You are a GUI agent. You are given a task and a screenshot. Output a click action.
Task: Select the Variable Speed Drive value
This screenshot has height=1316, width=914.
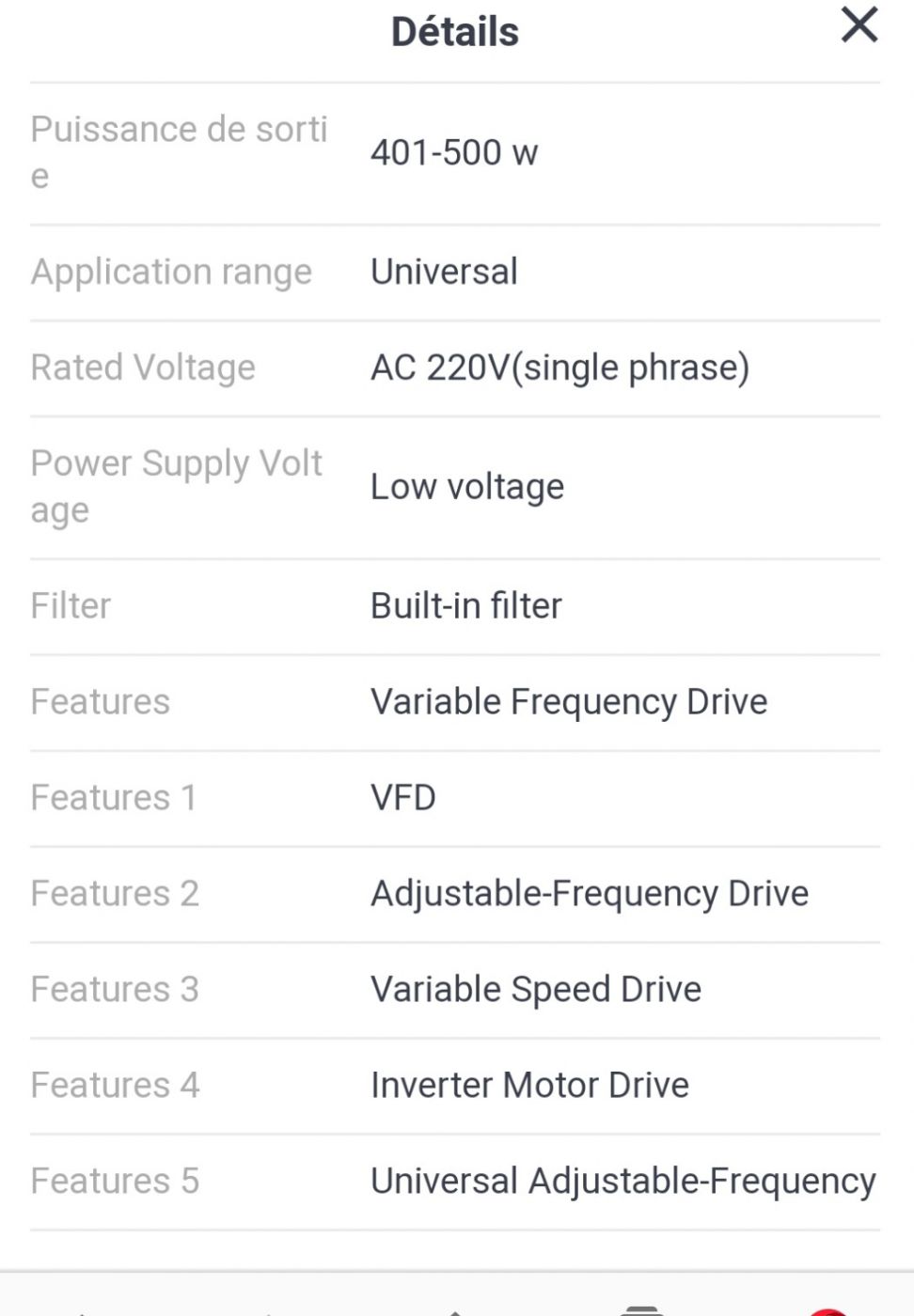click(536, 990)
